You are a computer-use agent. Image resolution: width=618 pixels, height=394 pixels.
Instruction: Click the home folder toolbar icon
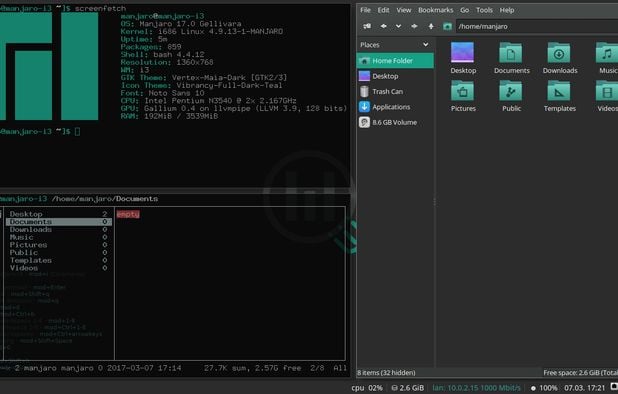point(447,26)
